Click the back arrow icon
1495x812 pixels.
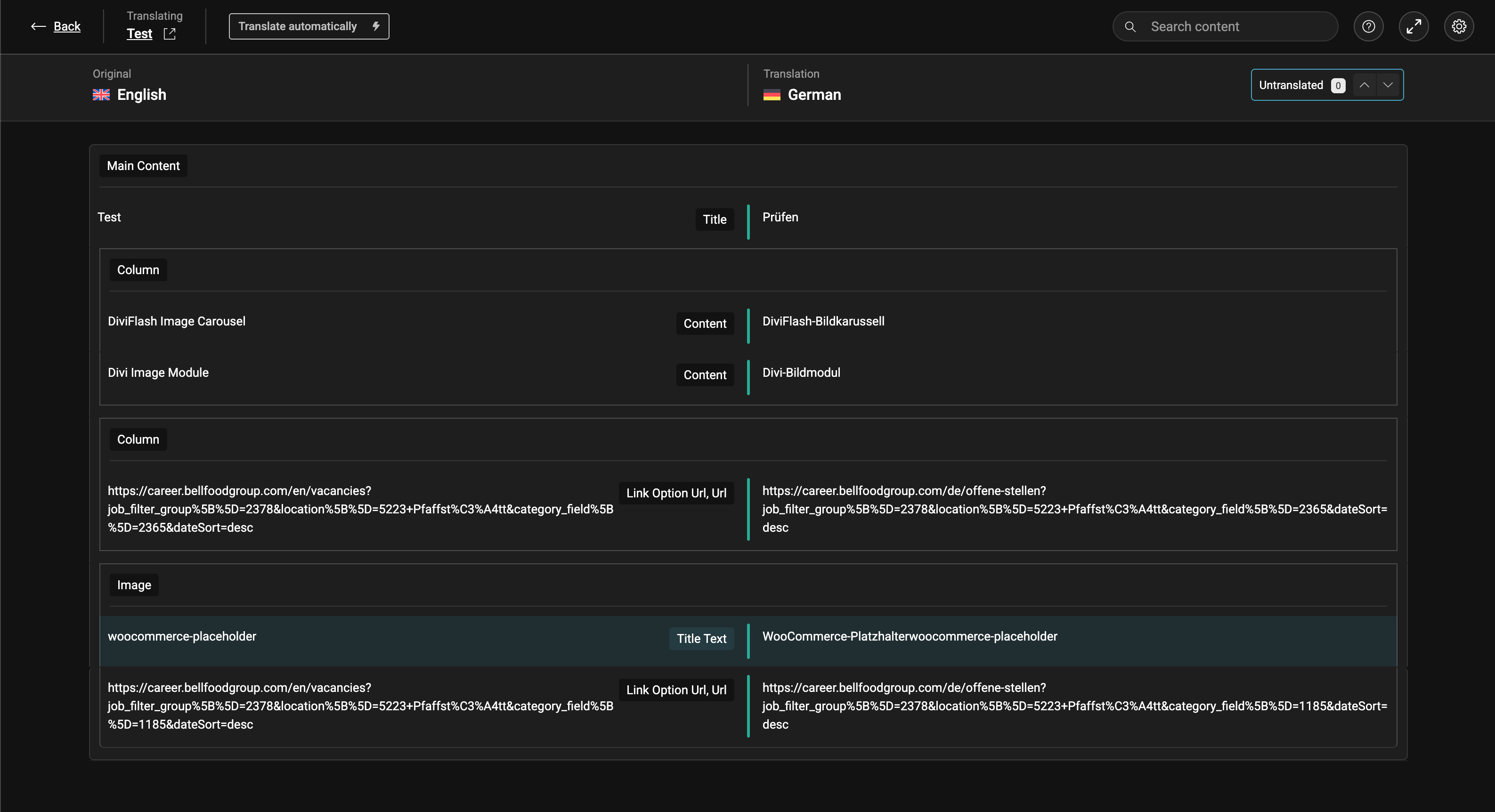coord(38,26)
